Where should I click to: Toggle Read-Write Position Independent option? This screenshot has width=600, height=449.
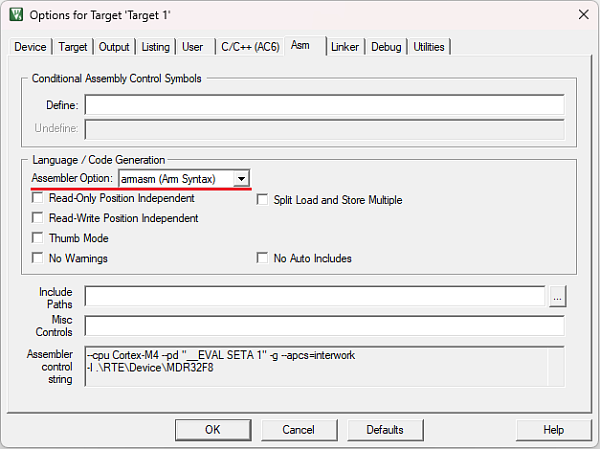click(x=39, y=218)
